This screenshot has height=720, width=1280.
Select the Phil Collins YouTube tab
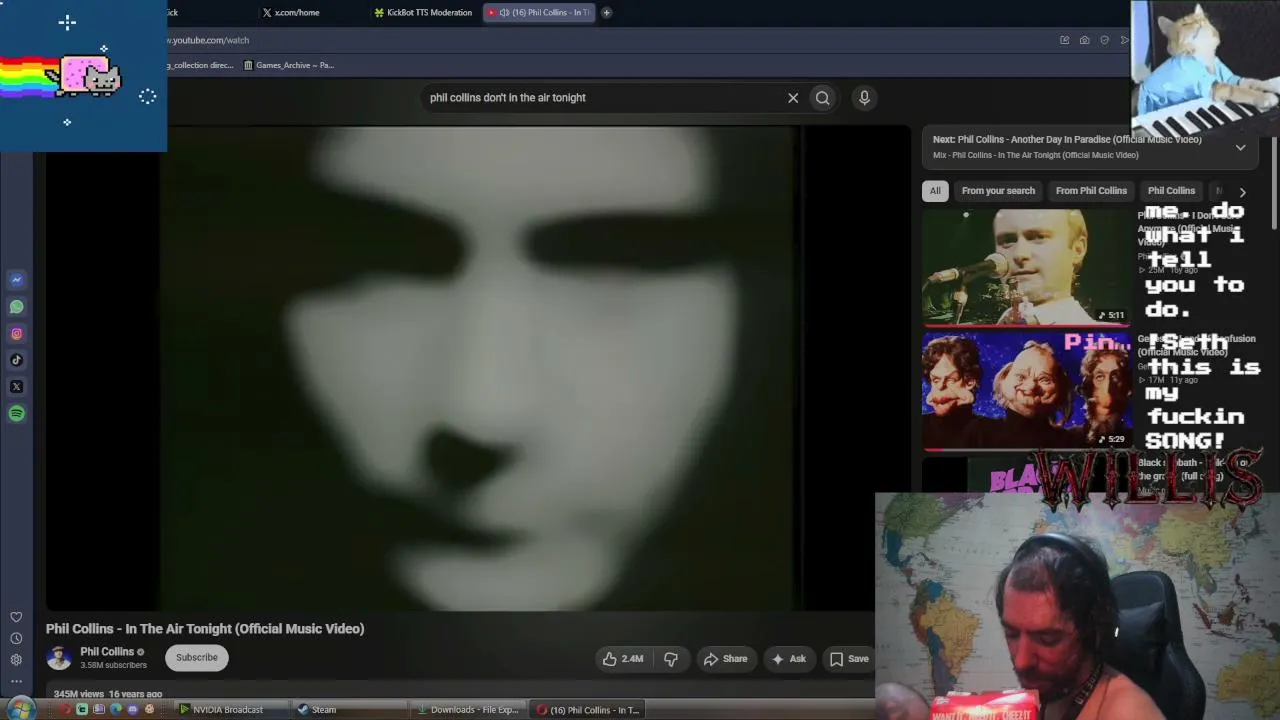[x=538, y=13]
